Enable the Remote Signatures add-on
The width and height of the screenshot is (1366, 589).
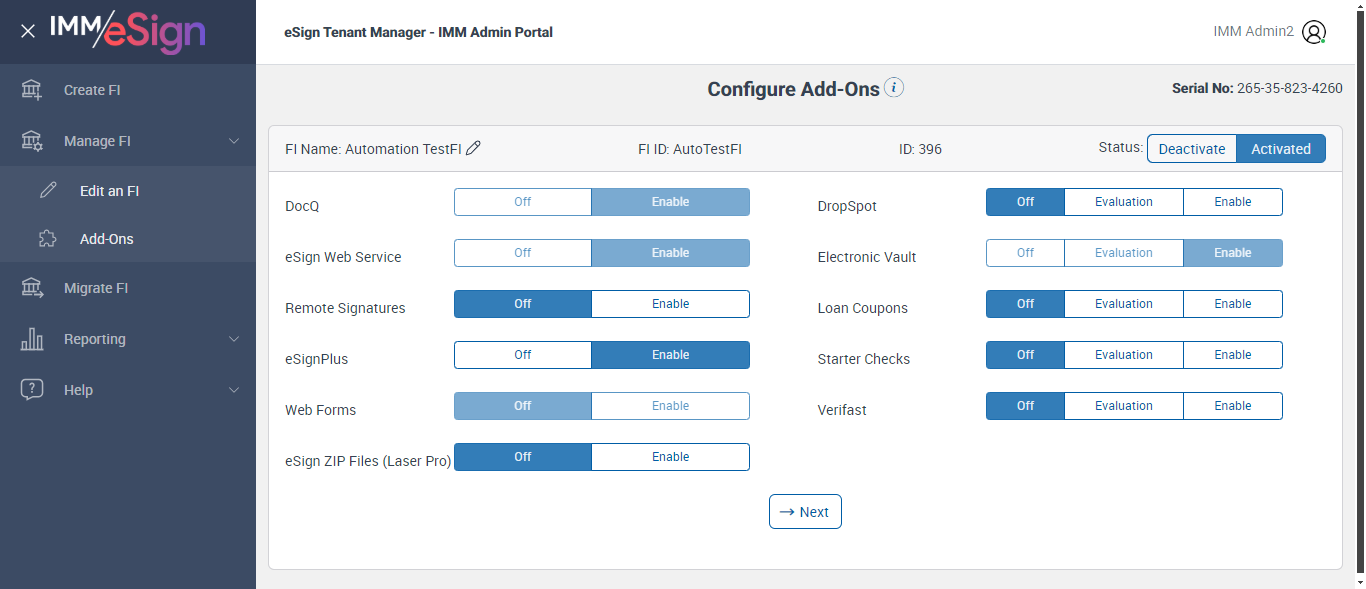[670, 304]
